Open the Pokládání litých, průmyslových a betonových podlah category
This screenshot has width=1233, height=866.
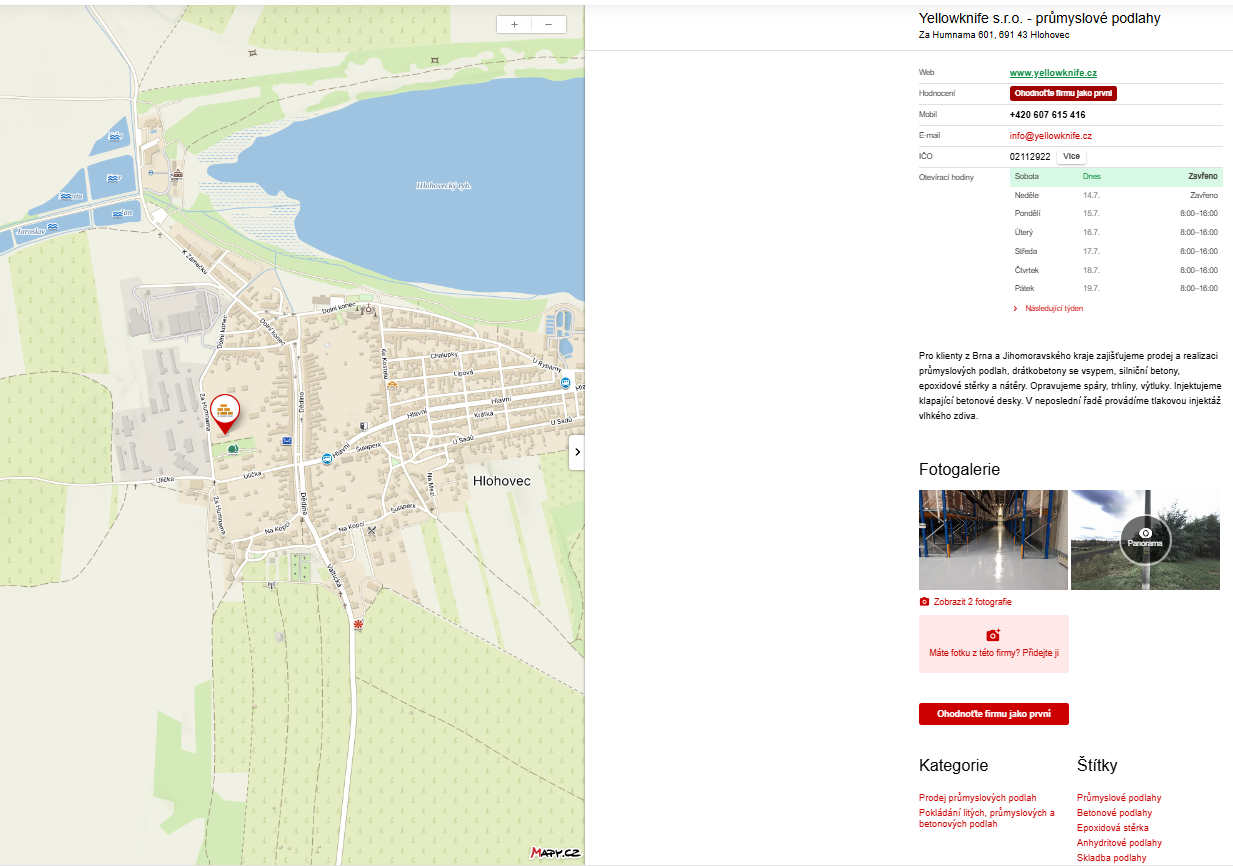click(987, 819)
